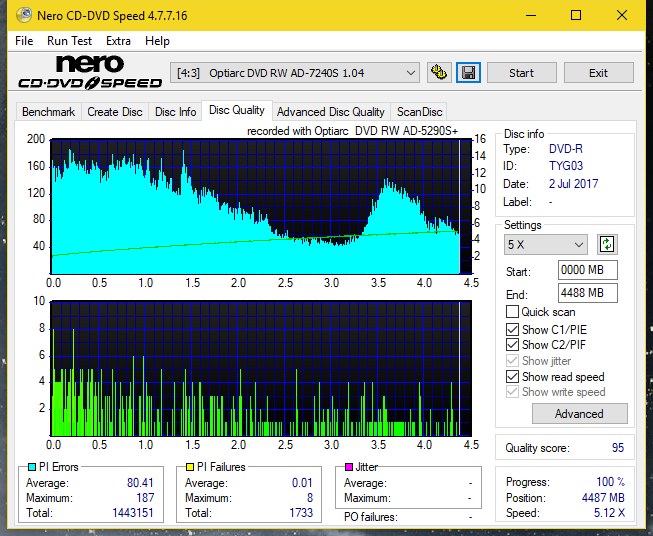Open the 5 X speed dropdown
This screenshot has height=536, width=653.
click(545, 244)
